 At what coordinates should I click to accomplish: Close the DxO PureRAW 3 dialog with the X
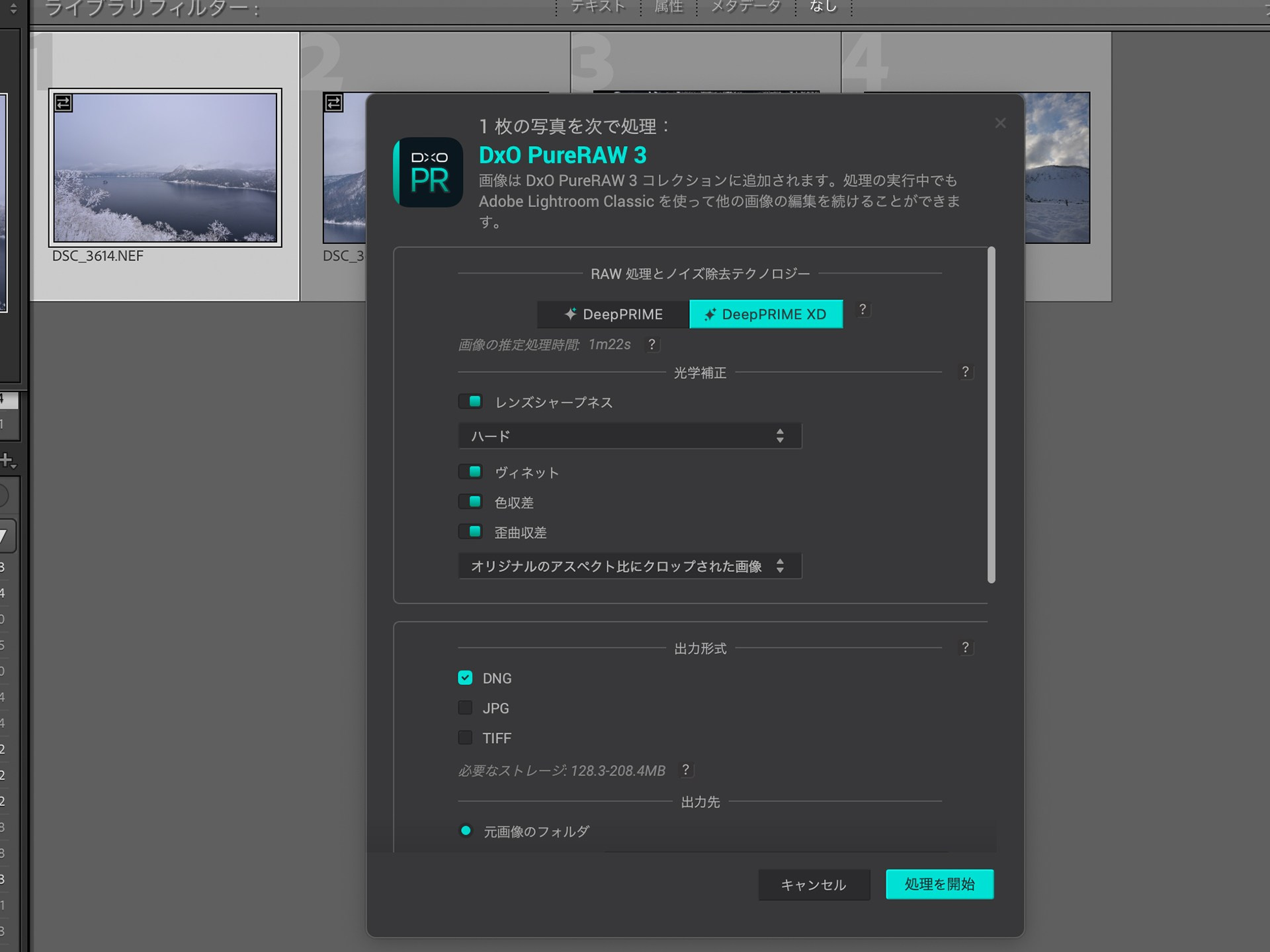1000,123
